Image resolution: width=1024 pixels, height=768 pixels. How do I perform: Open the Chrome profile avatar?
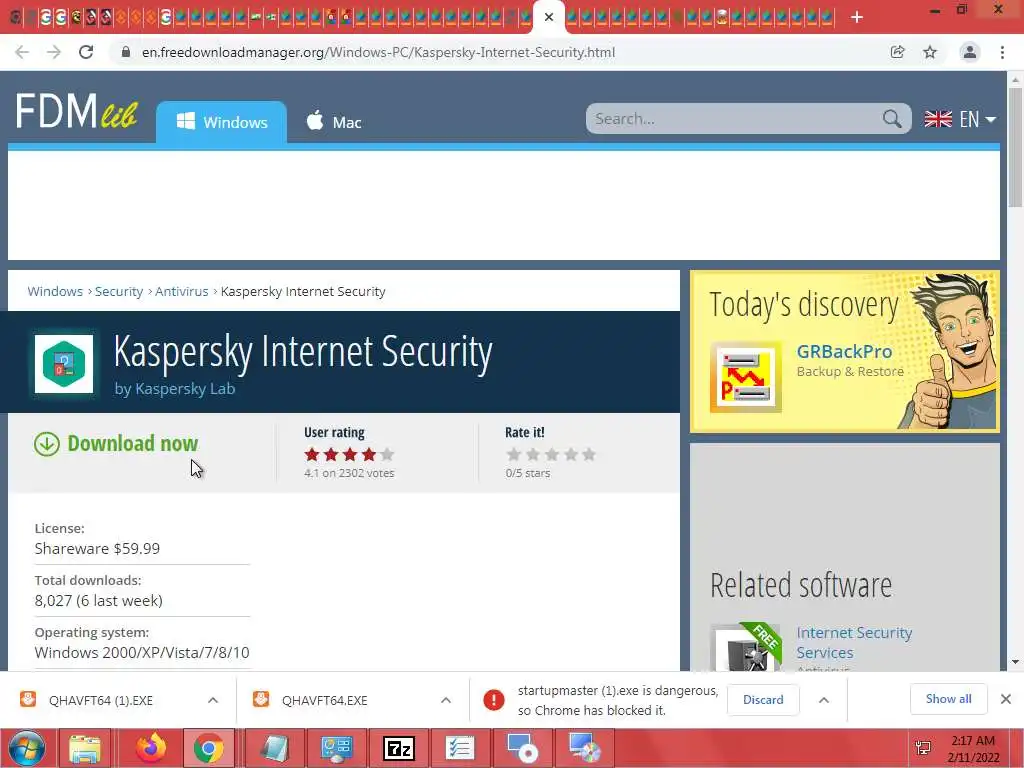pos(970,52)
